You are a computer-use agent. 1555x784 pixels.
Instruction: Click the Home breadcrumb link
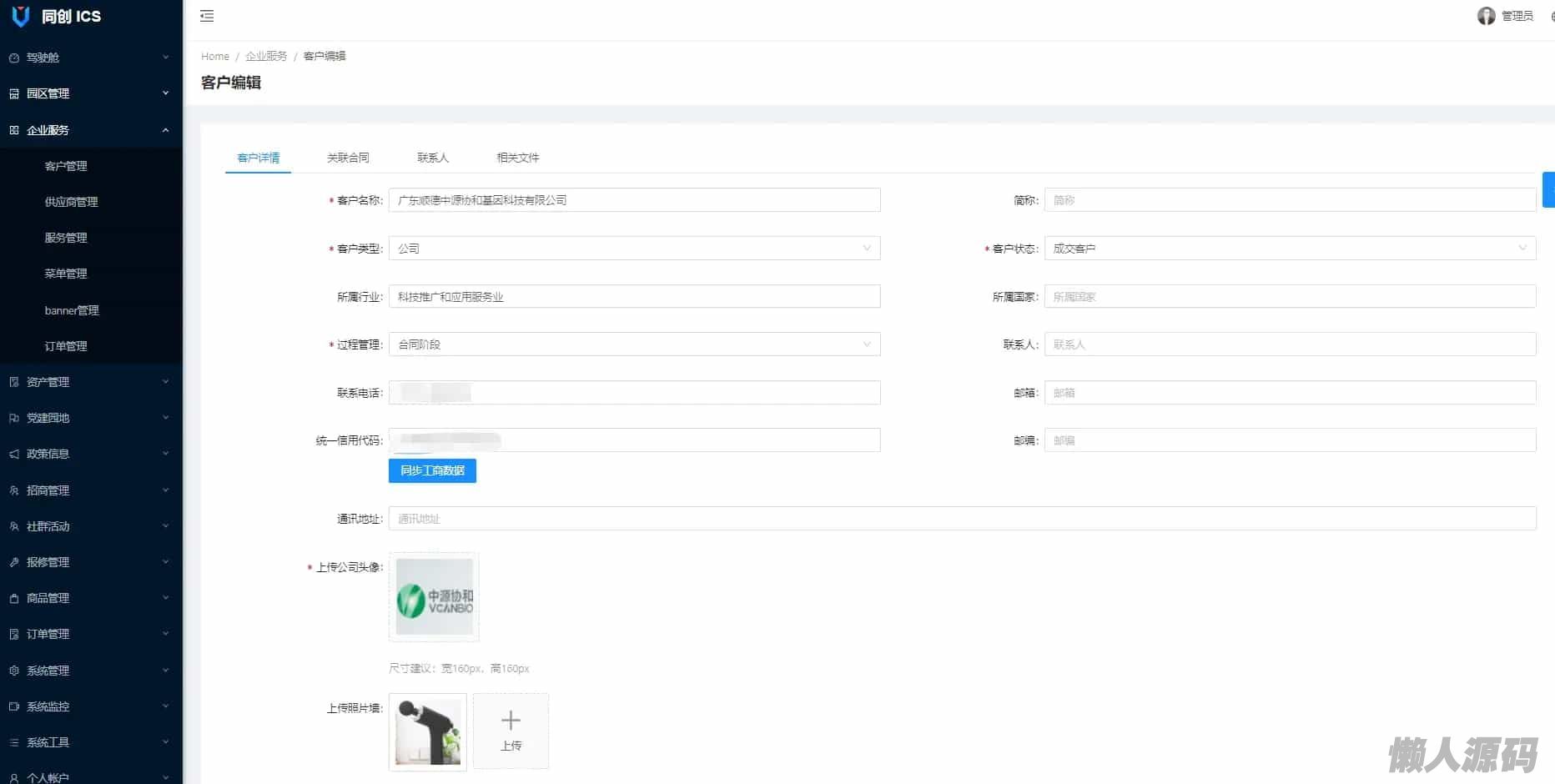(214, 56)
